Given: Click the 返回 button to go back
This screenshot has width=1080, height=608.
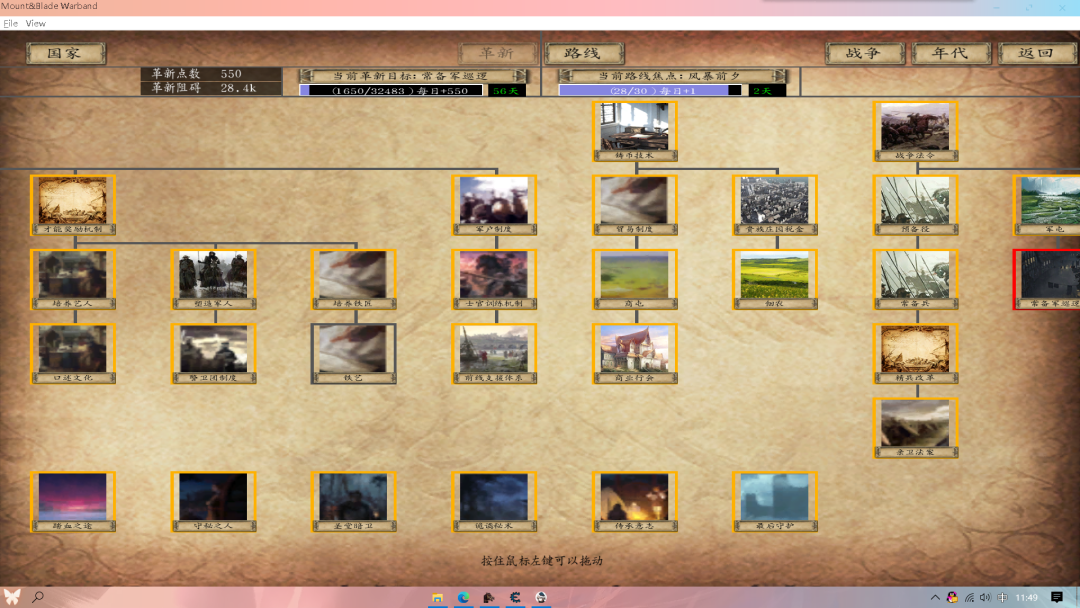Looking at the screenshot, I should [x=1037, y=53].
